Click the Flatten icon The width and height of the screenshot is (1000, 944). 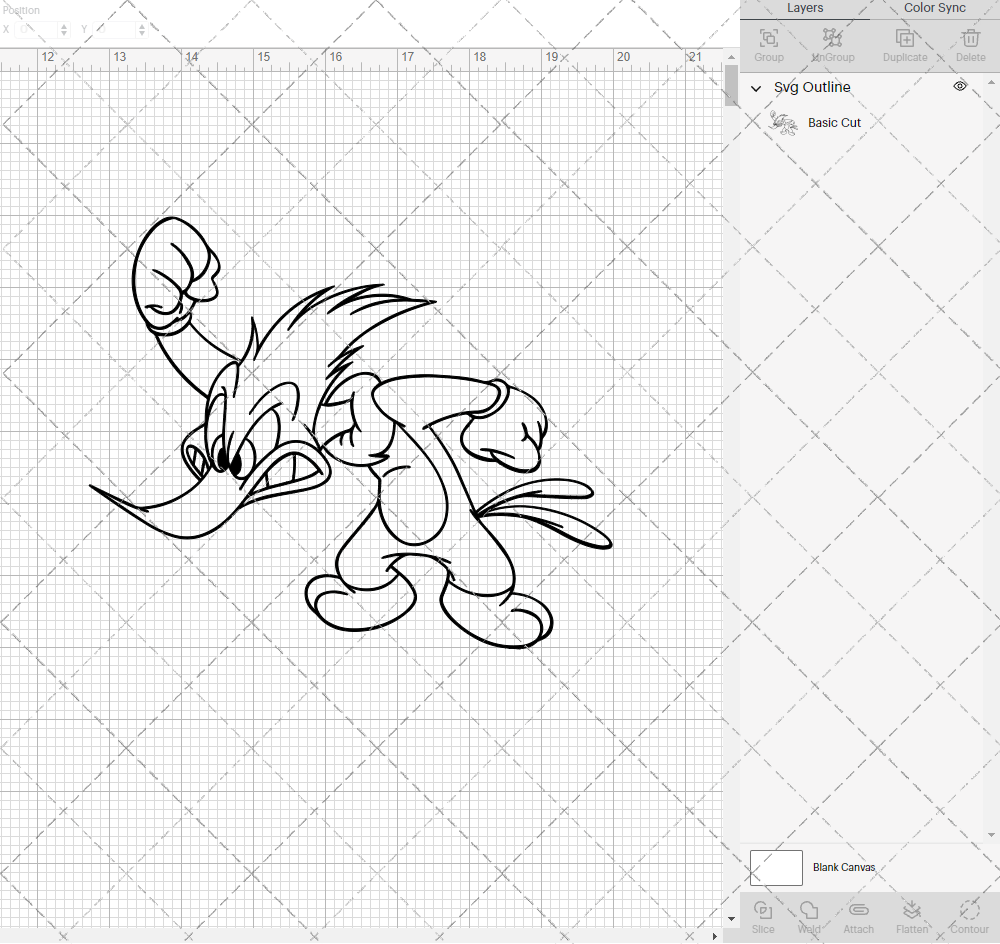click(x=912, y=915)
